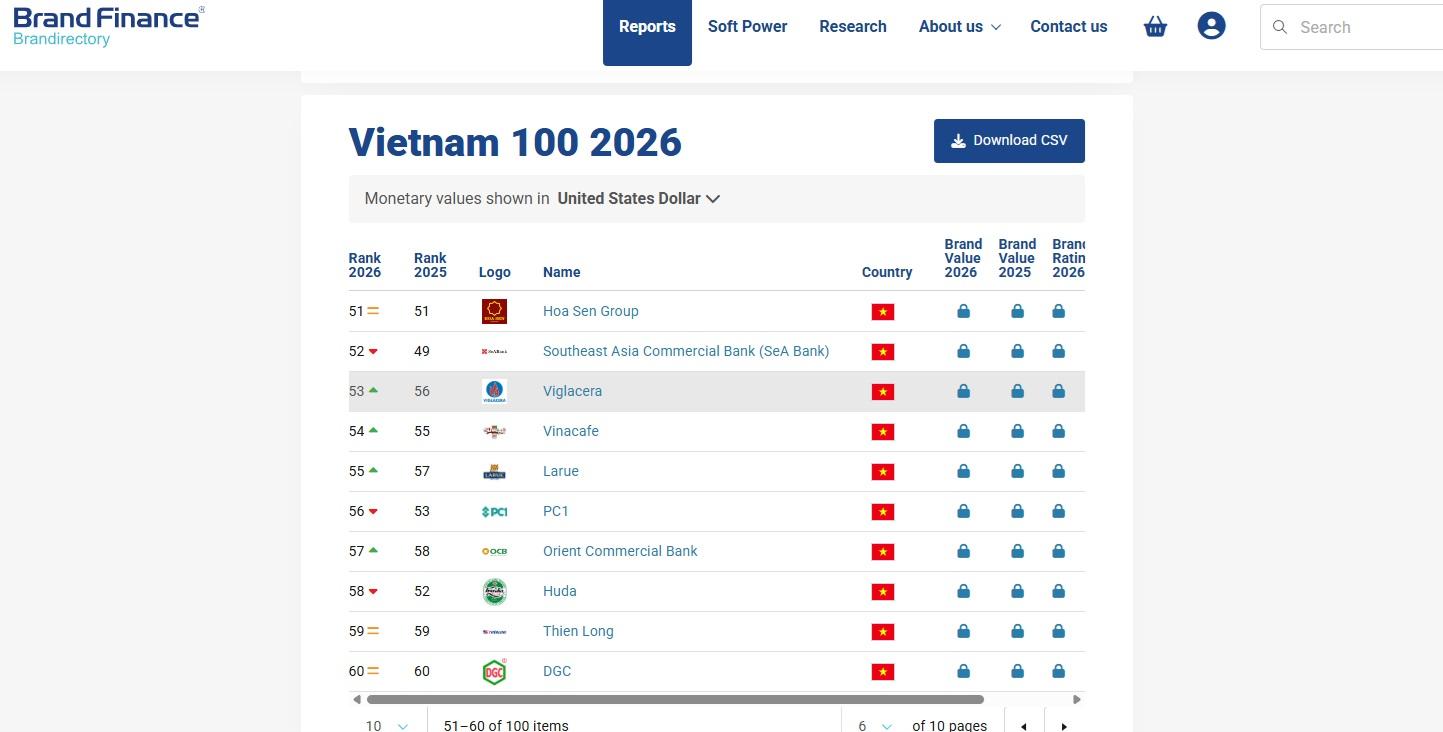Click the scrollbar left arrow
Screen dimensions: 1443x732
click(356, 700)
